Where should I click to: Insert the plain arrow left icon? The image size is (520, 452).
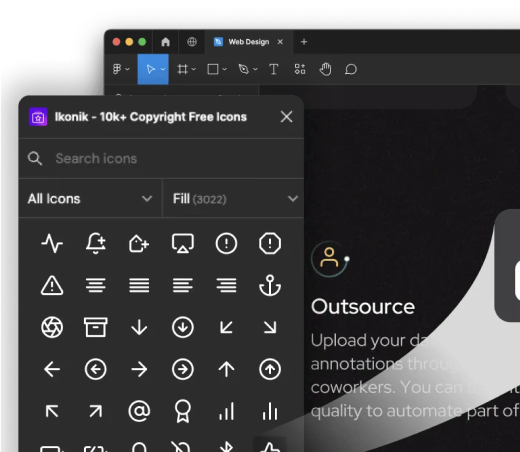52,369
